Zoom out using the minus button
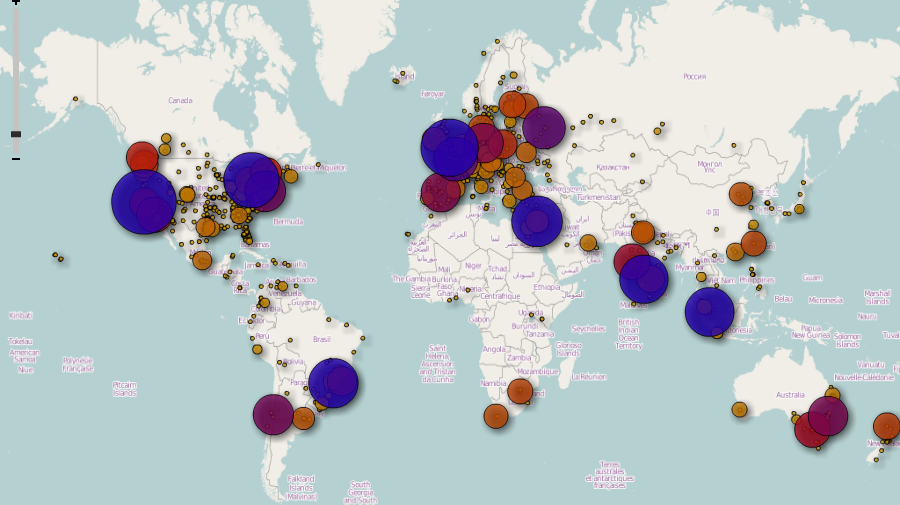The width and height of the screenshot is (900, 505). point(16,158)
